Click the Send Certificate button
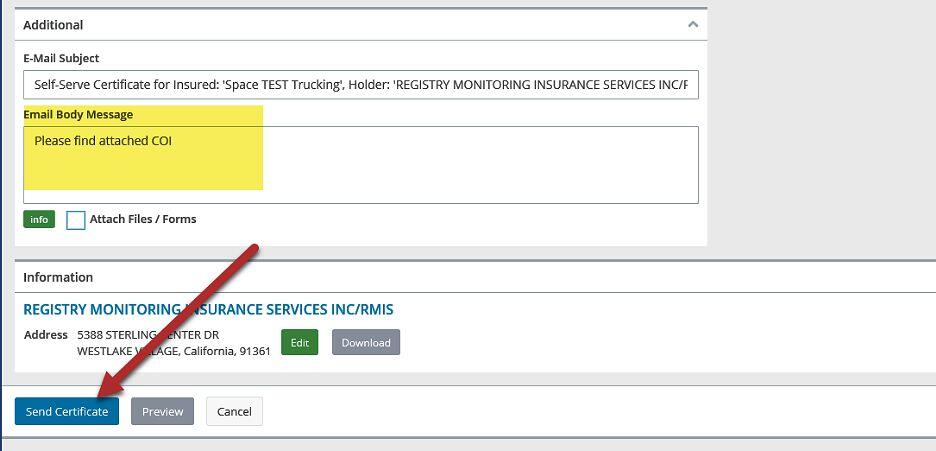 click(67, 411)
